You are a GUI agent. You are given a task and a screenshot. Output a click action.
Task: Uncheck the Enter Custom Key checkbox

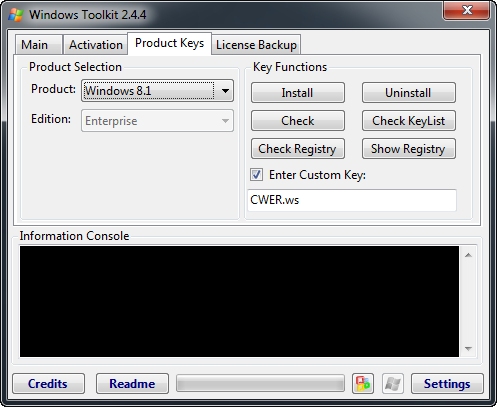coord(256,175)
